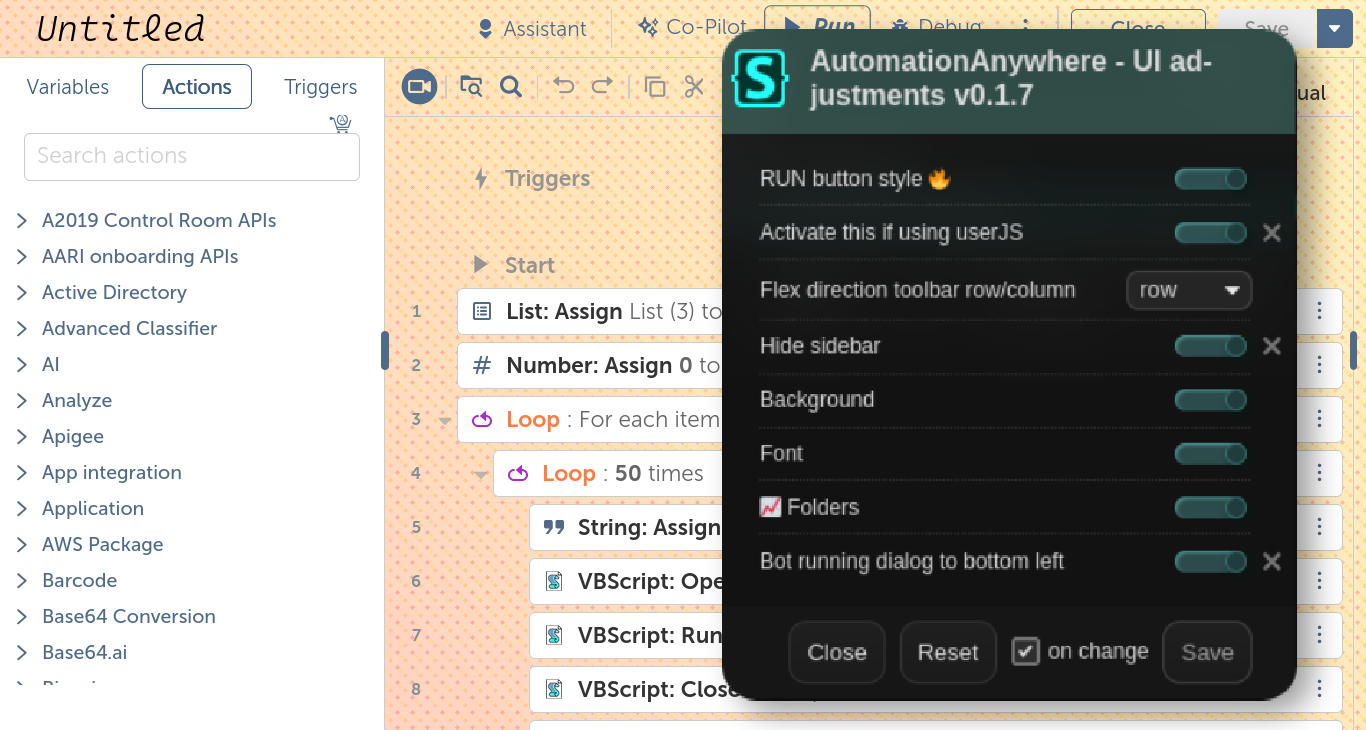Image resolution: width=1366 pixels, height=730 pixels.
Task: Click the Search actions input field
Action: coord(192,157)
